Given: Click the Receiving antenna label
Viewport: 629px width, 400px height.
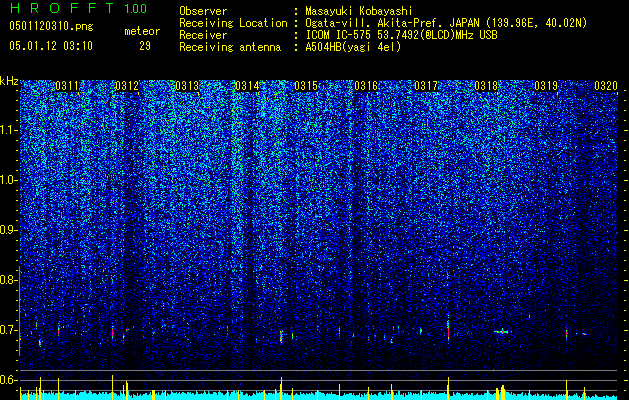Looking at the screenshot, I should 230,47.
